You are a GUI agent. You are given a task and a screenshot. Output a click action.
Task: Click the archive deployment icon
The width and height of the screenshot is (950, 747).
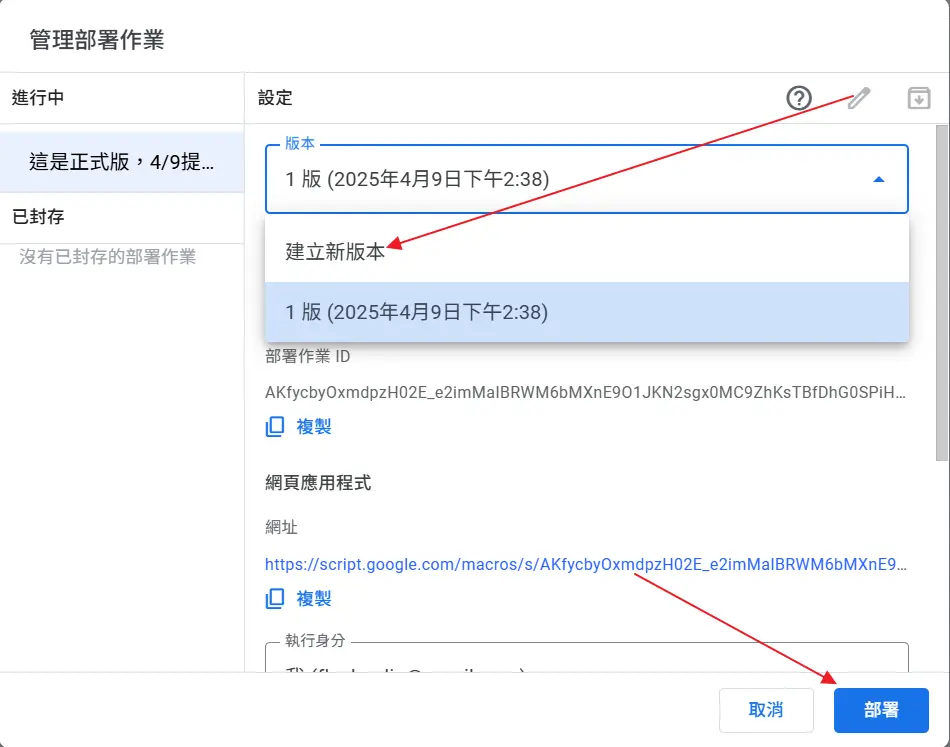[918, 98]
